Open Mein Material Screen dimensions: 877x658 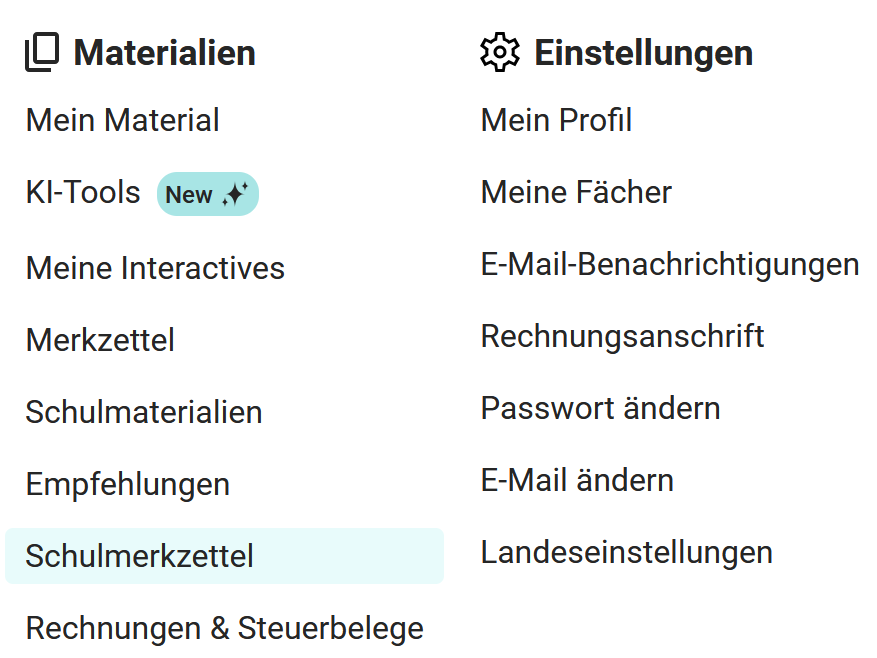tap(122, 121)
